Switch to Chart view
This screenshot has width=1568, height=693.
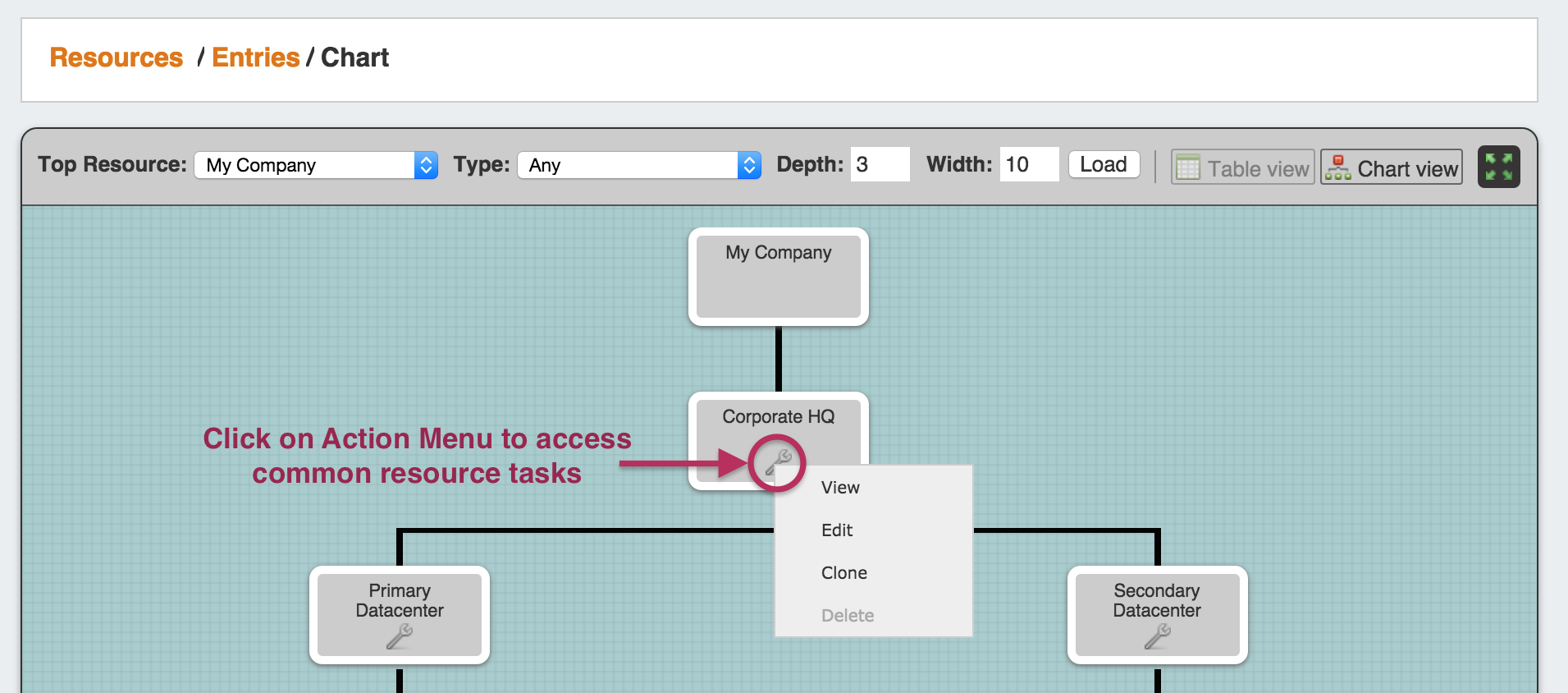[1392, 168]
